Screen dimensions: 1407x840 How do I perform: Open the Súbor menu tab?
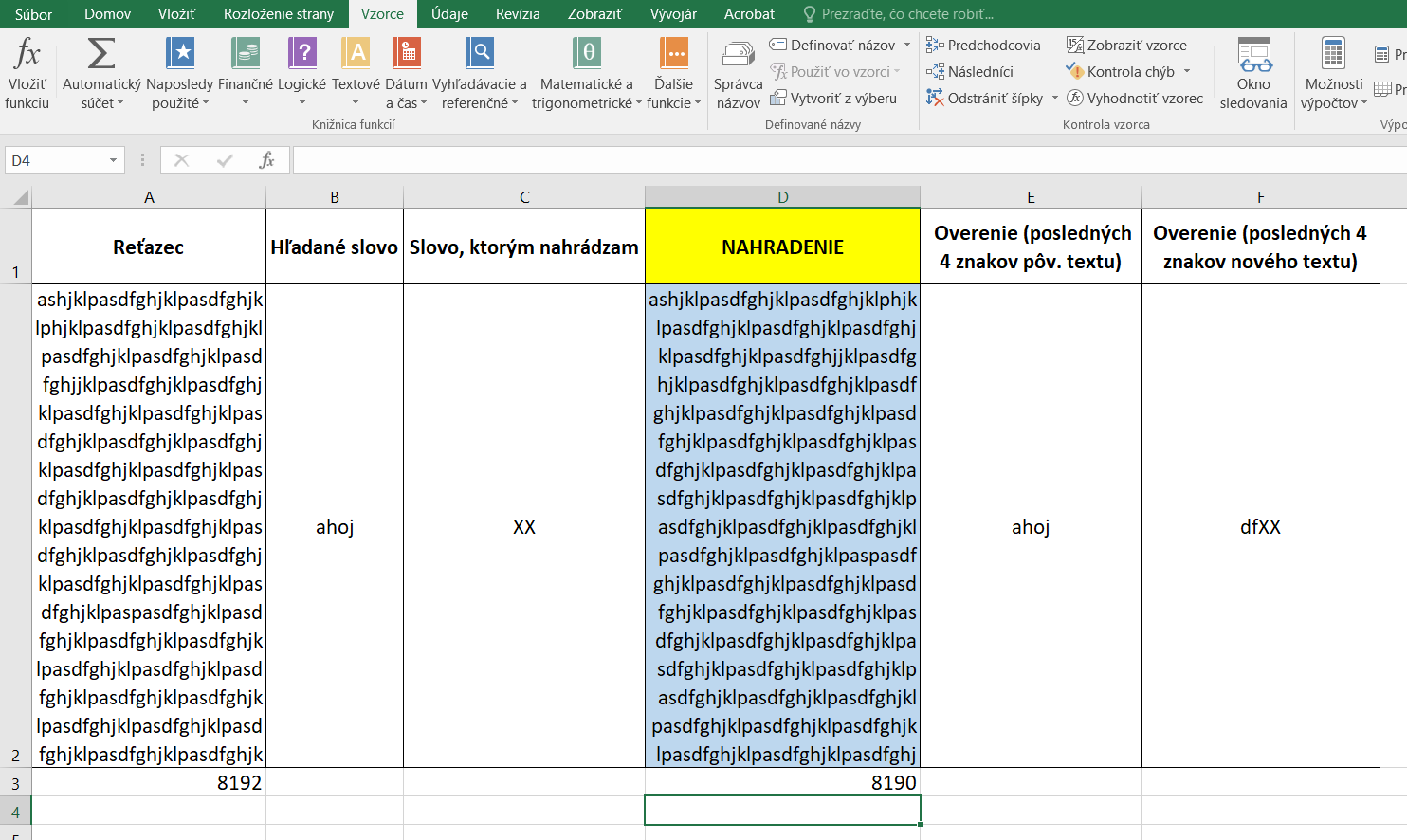[33, 14]
